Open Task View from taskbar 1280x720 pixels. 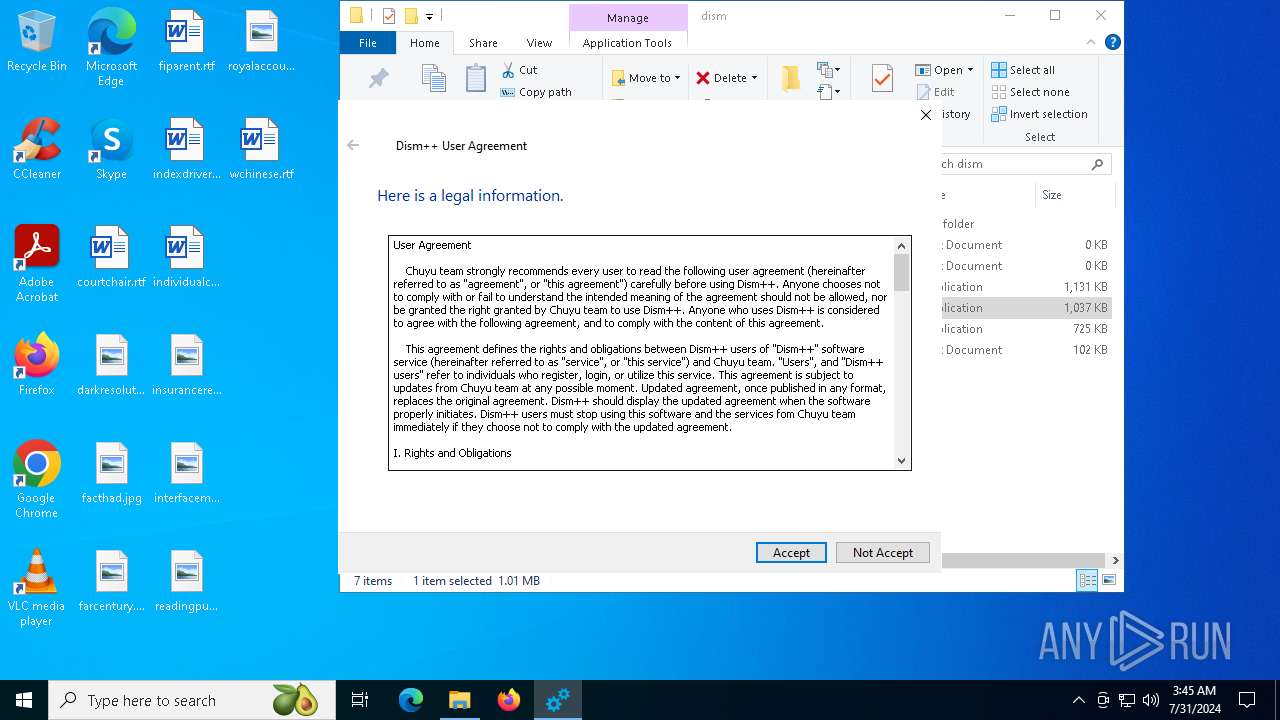tap(360, 700)
